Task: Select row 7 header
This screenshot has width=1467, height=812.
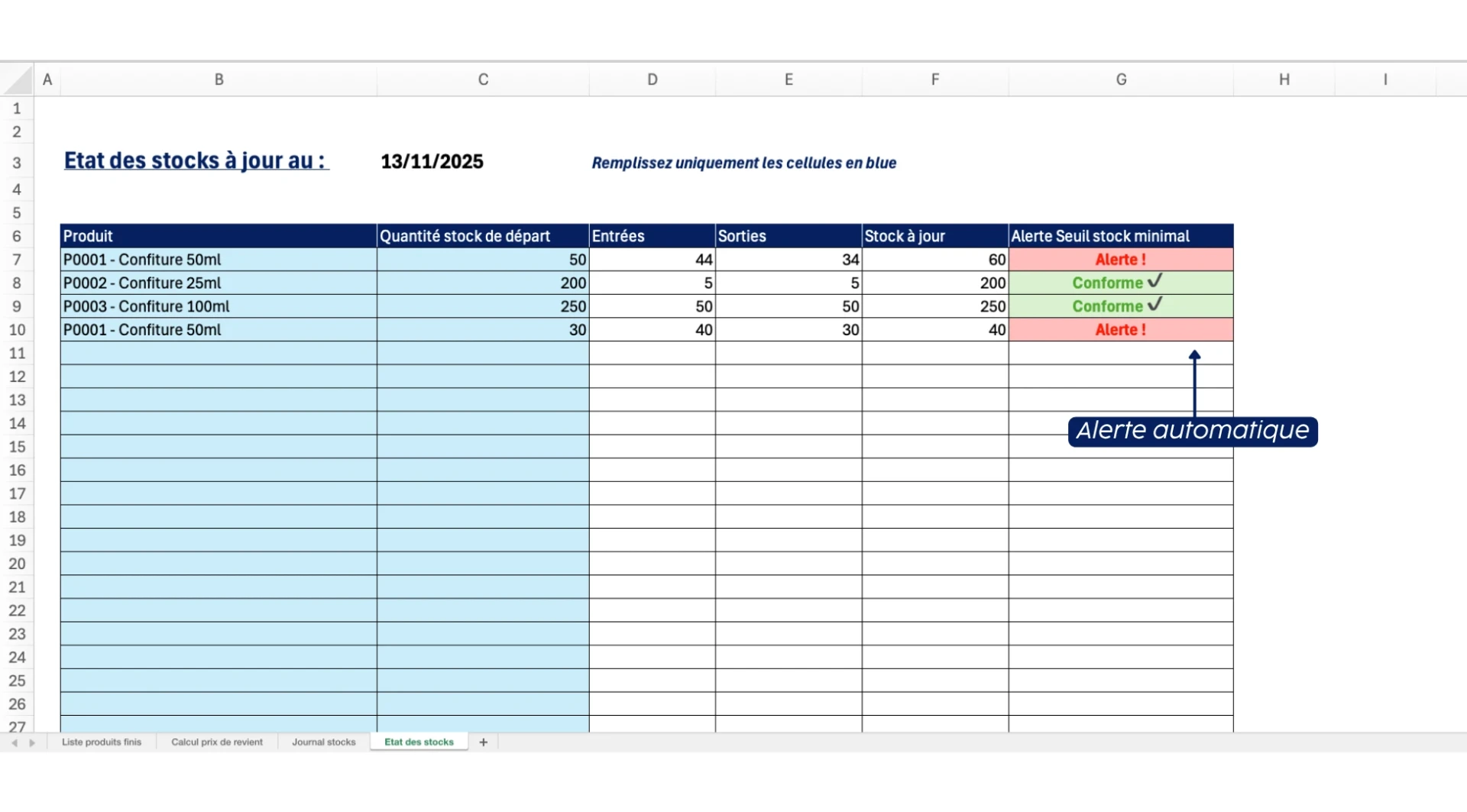Action: (x=17, y=260)
